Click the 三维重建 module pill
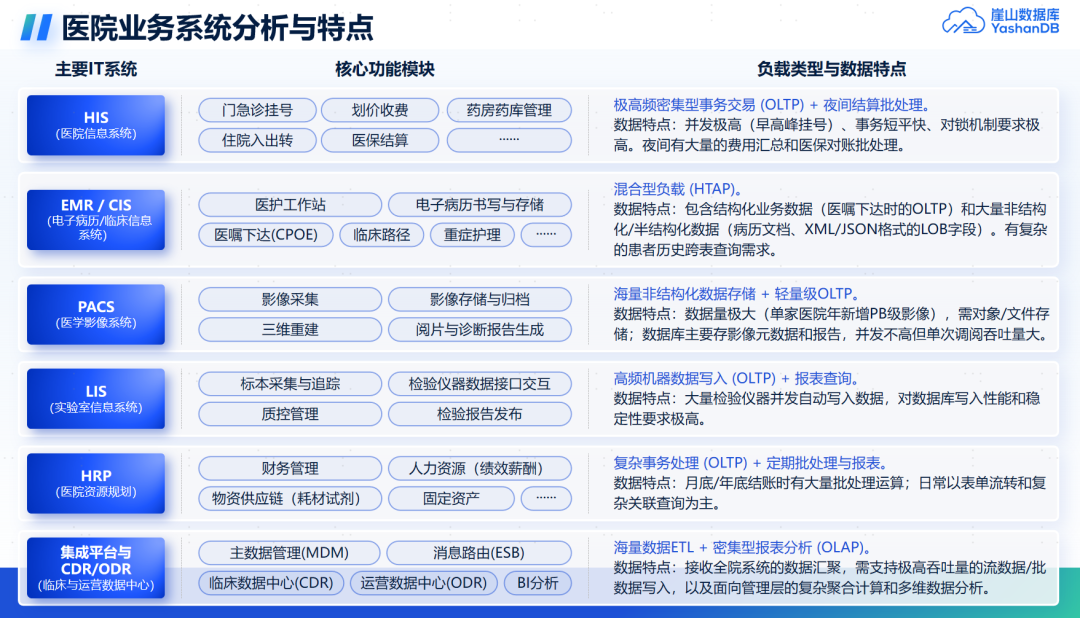1080x618 pixels. coord(290,329)
